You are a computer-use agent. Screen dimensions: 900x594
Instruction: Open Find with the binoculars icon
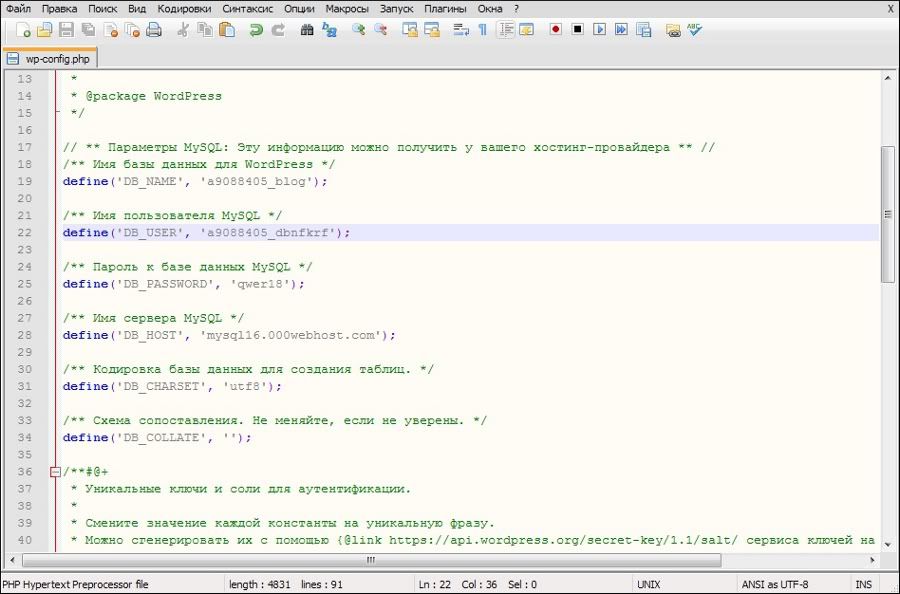pyautogui.click(x=307, y=30)
